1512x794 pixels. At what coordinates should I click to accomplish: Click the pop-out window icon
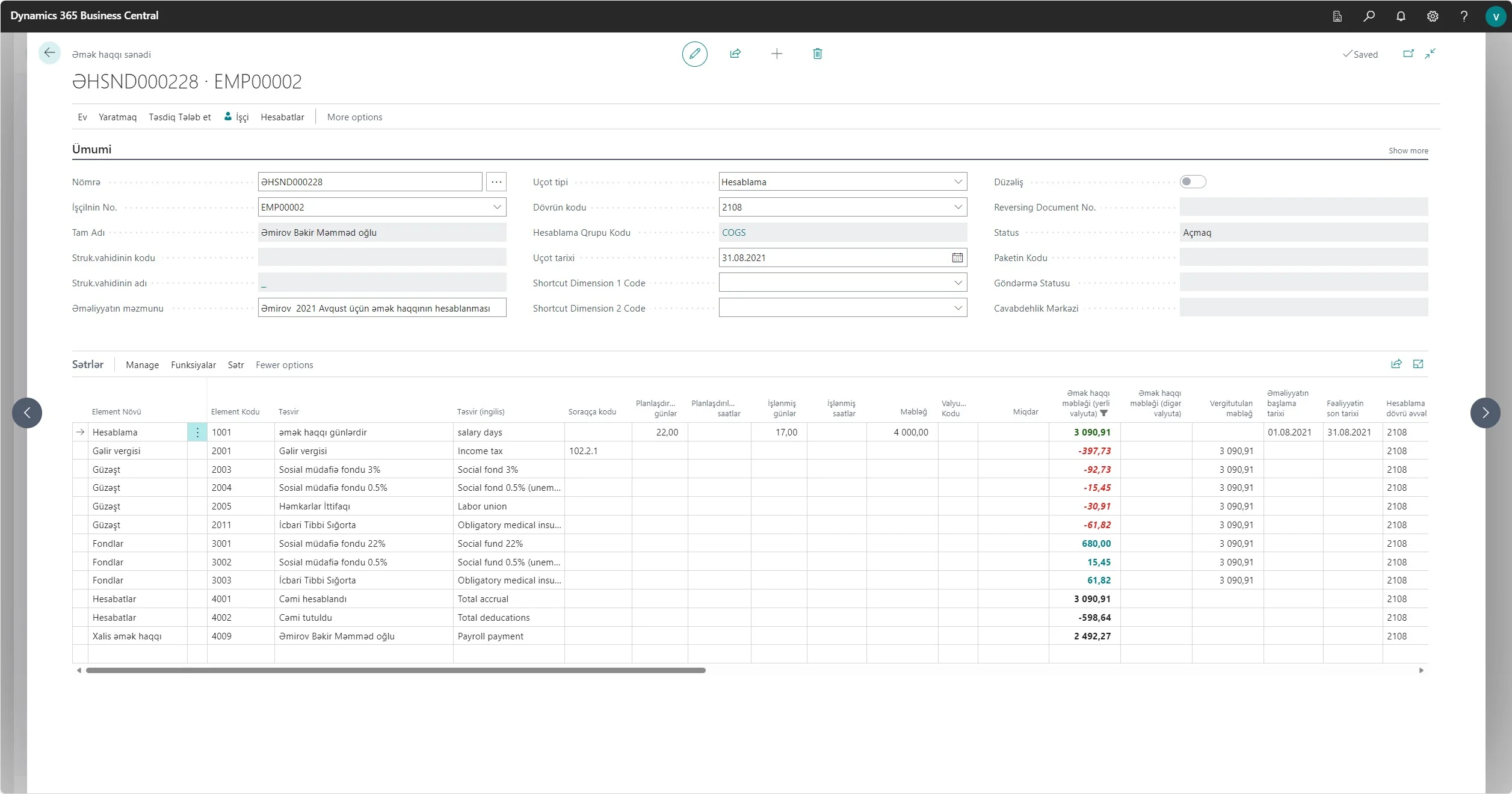click(x=1409, y=54)
